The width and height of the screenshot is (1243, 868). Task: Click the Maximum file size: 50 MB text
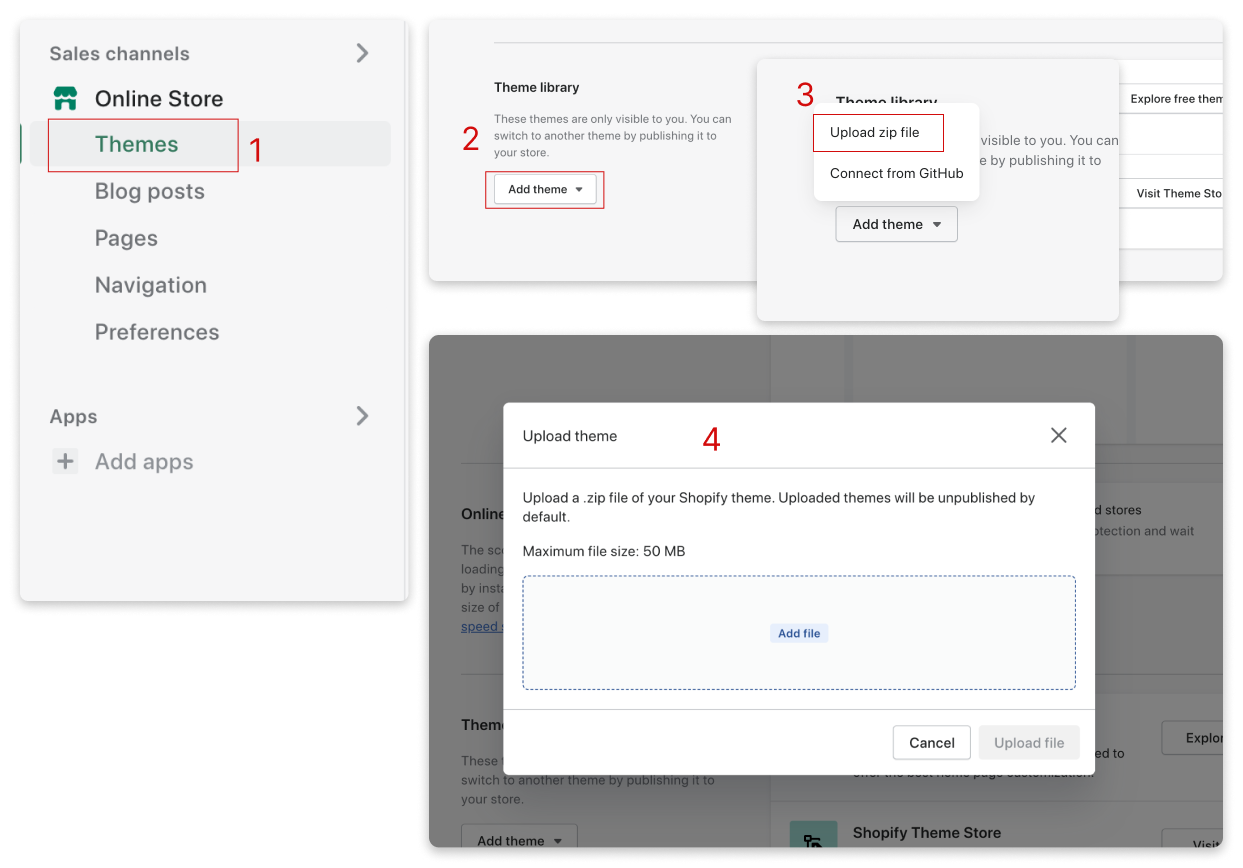(604, 551)
